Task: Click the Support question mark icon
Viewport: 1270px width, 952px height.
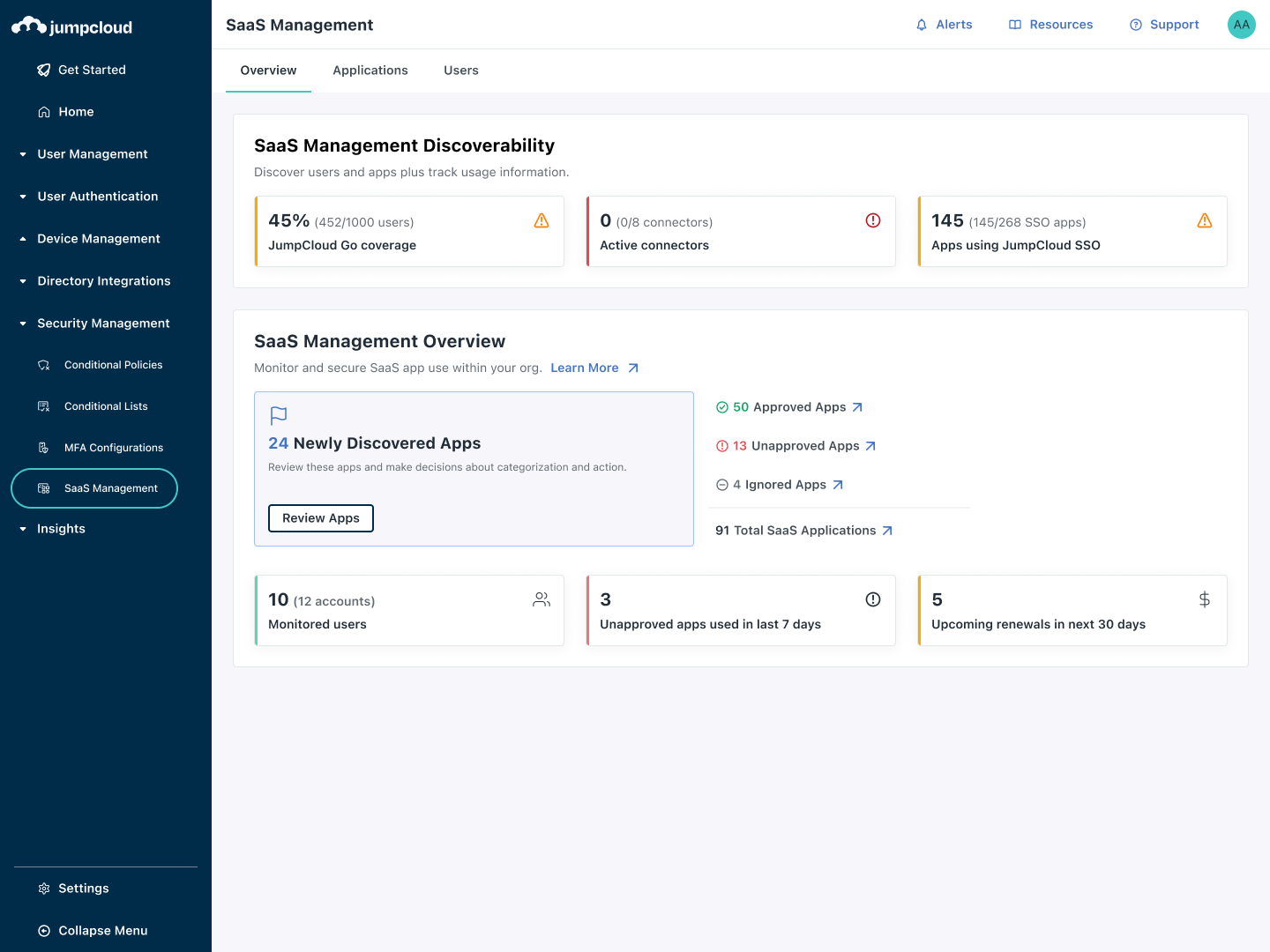Action: [x=1136, y=25]
